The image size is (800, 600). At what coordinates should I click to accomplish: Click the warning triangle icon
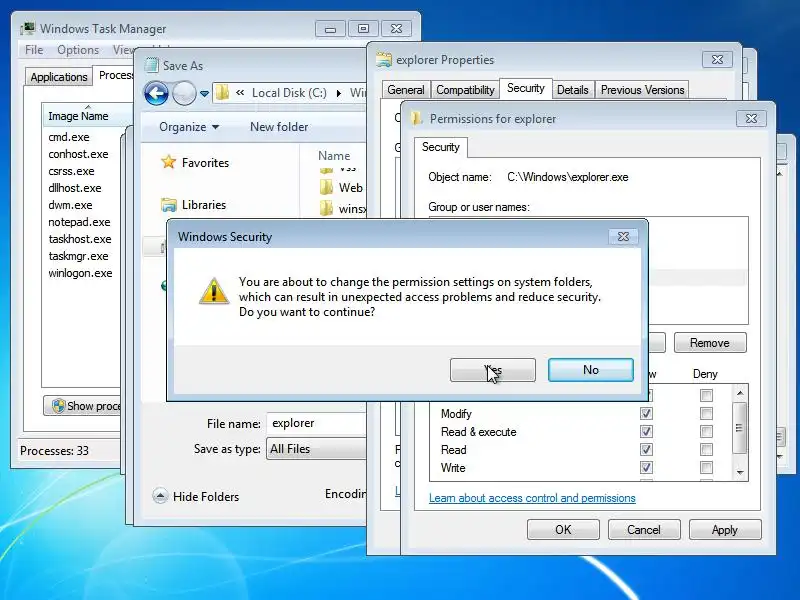coord(214,291)
